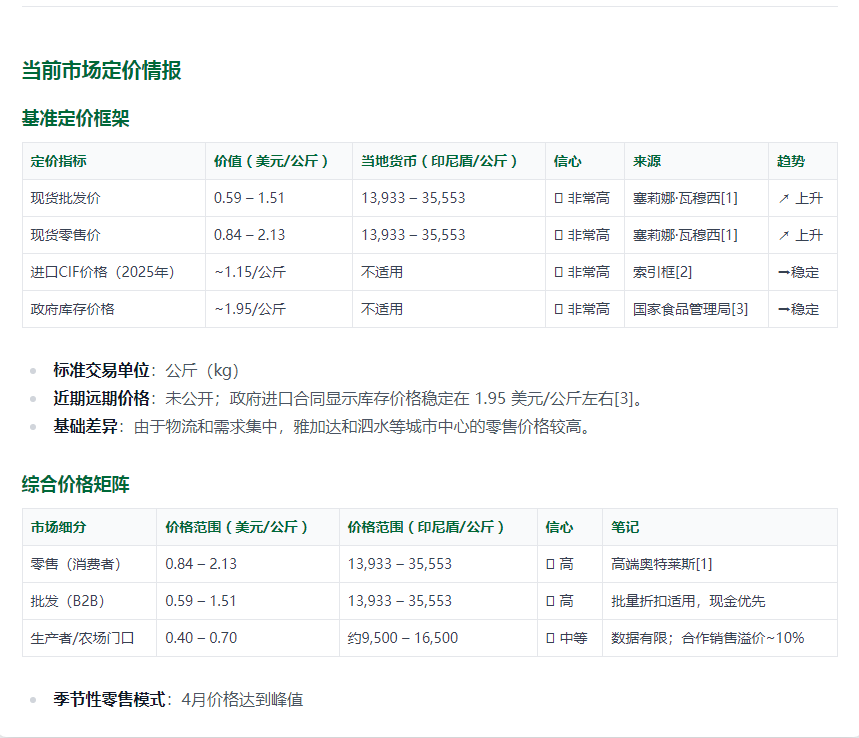Image resolution: width=859 pixels, height=738 pixels.
Task: Click 高 confidence in 零售（消费者）row
Action: [560, 564]
